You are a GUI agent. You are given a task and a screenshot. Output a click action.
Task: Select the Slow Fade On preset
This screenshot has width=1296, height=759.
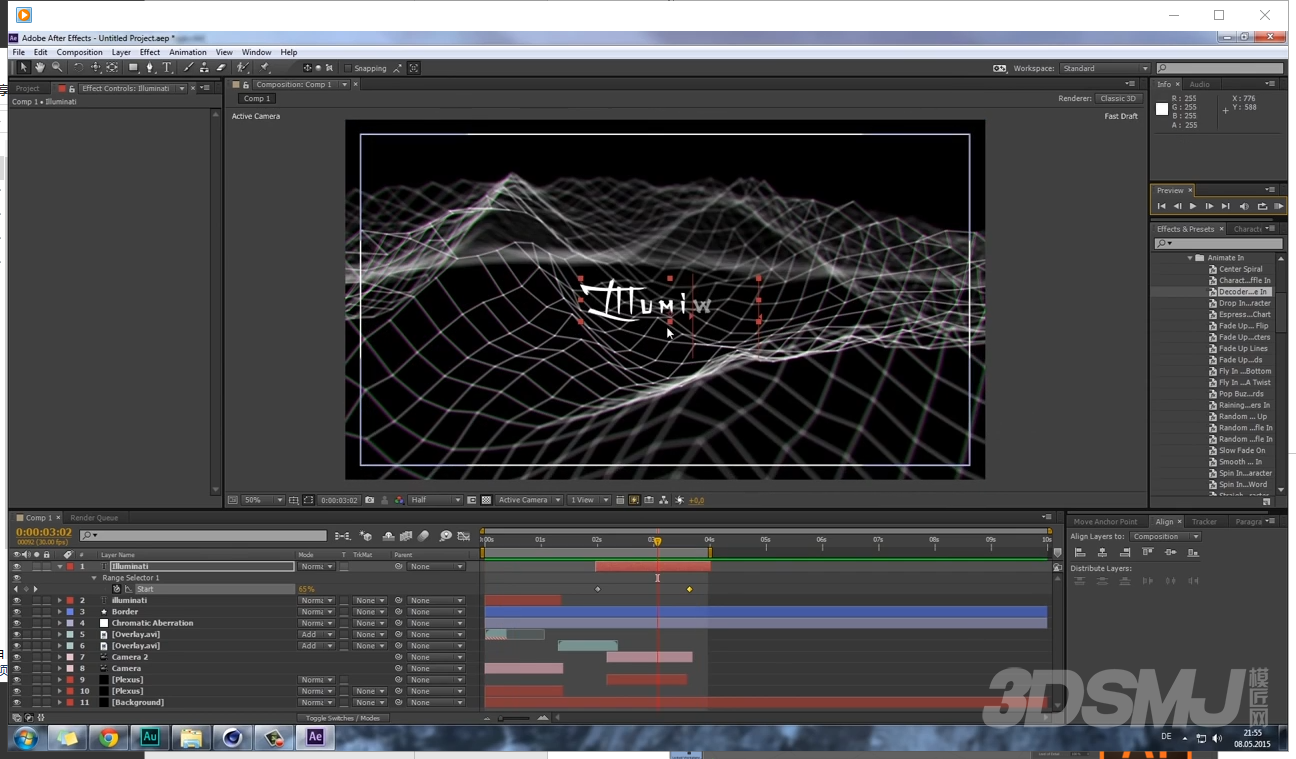click(x=1242, y=451)
